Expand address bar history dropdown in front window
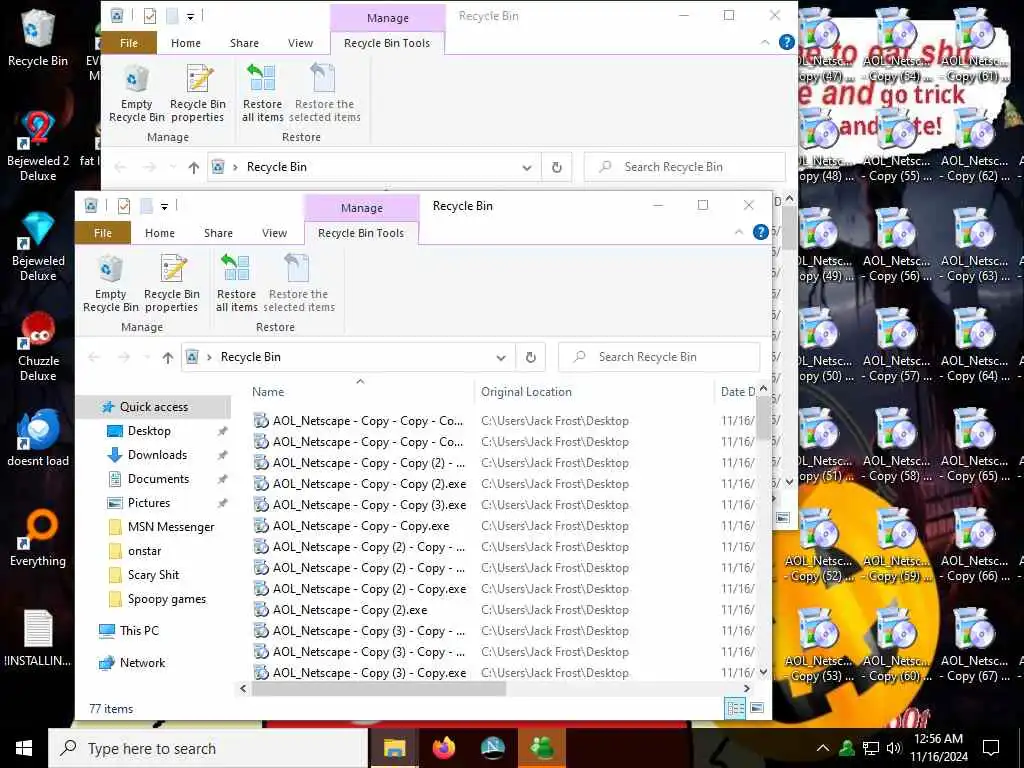The height and width of the screenshot is (768, 1024). click(501, 357)
